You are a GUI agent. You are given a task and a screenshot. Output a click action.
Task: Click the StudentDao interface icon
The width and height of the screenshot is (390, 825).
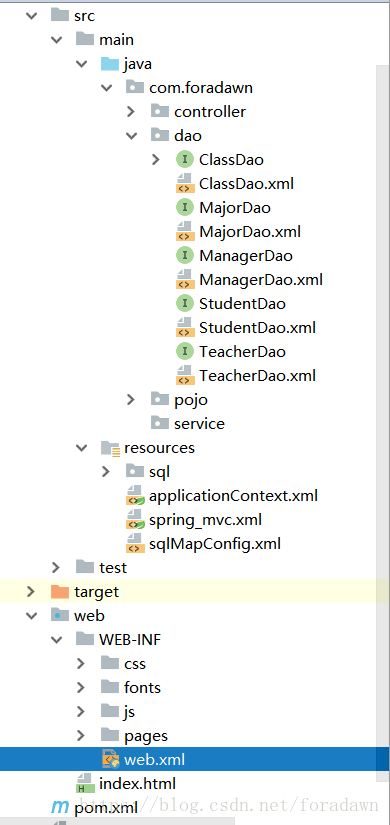(185, 304)
